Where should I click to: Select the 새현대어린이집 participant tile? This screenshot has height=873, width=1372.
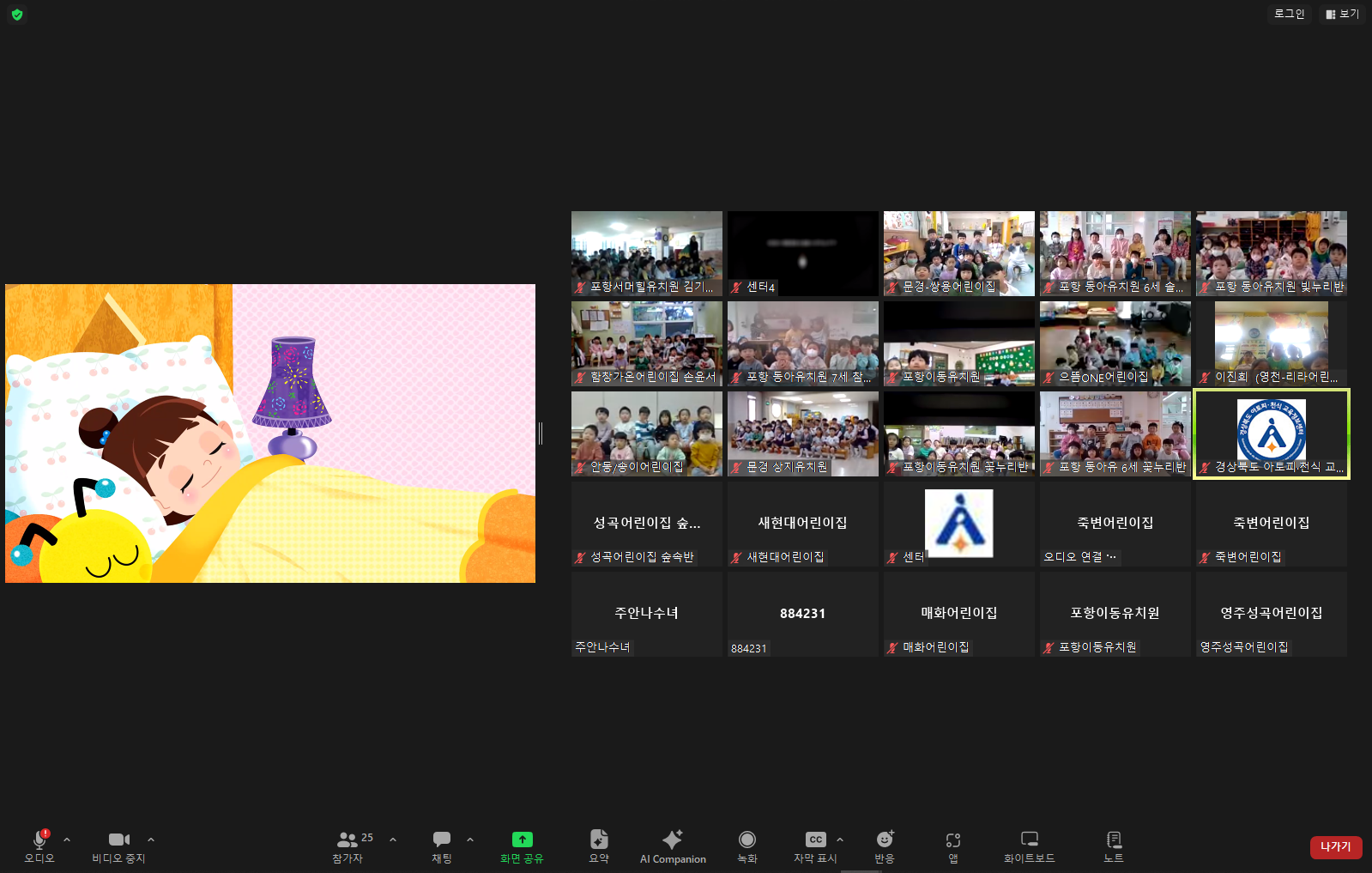803,524
